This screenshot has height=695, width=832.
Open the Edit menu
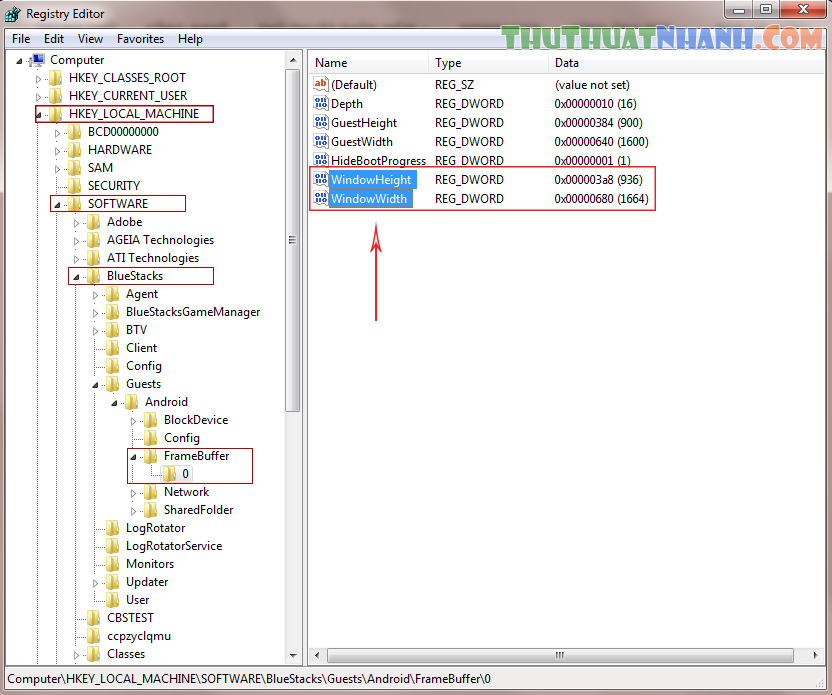click(x=54, y=39)
